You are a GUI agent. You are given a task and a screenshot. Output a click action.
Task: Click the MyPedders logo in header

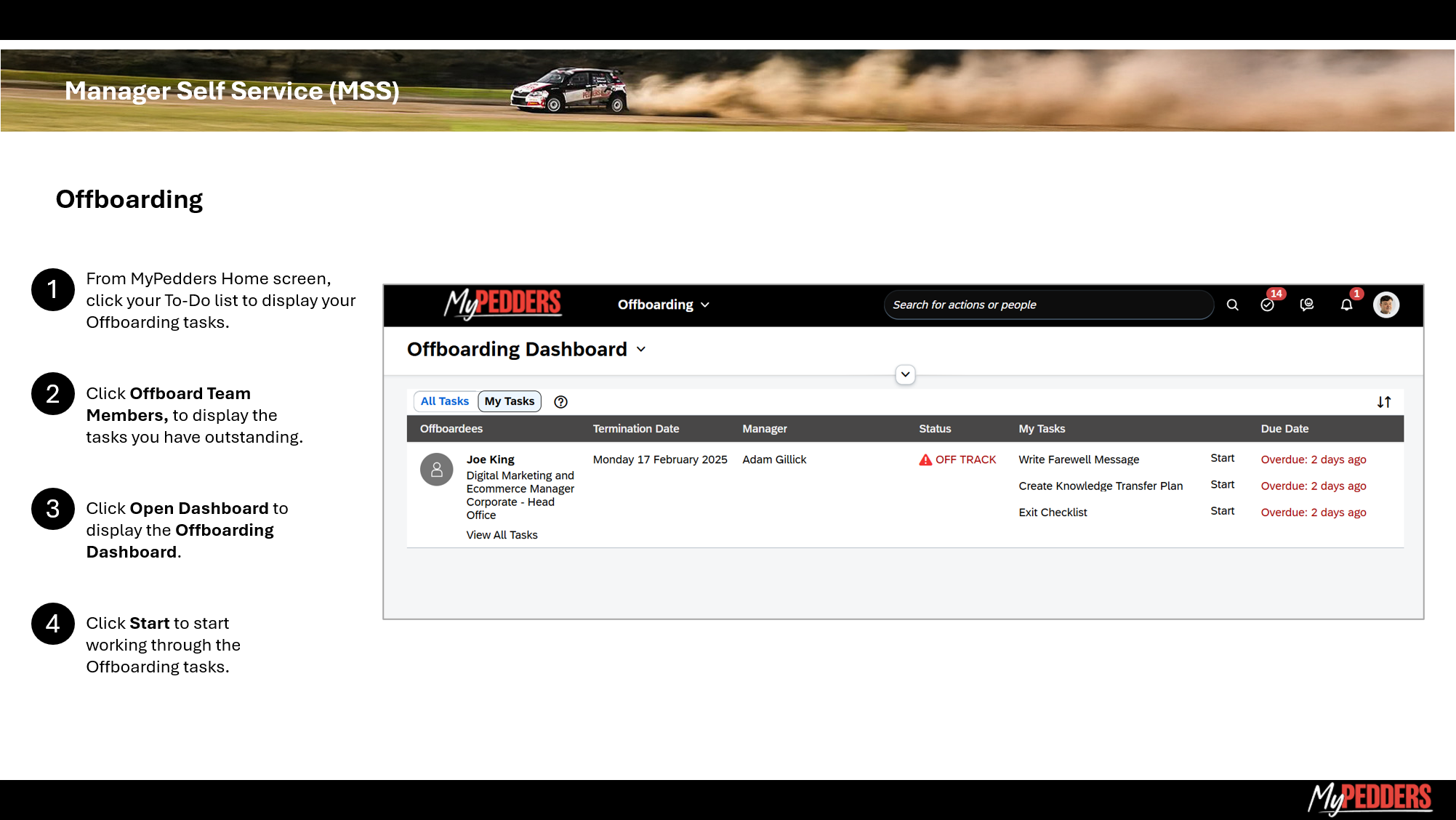tap(502, 304)
